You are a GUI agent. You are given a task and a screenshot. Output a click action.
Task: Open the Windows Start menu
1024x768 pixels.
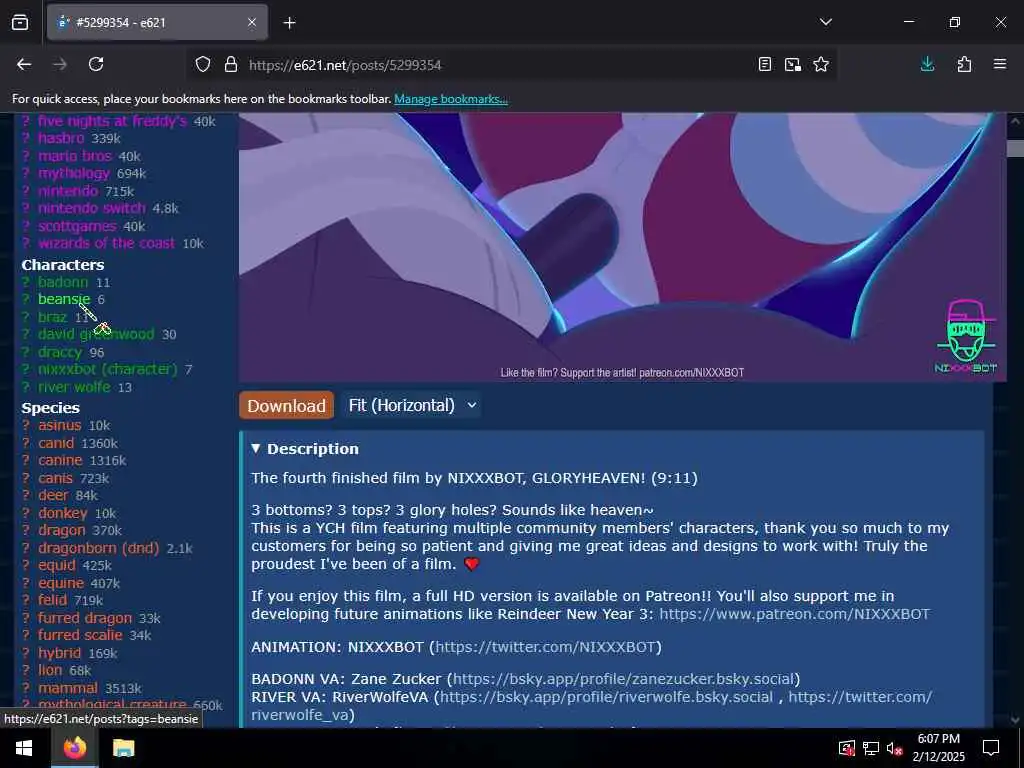click(24, 748)
